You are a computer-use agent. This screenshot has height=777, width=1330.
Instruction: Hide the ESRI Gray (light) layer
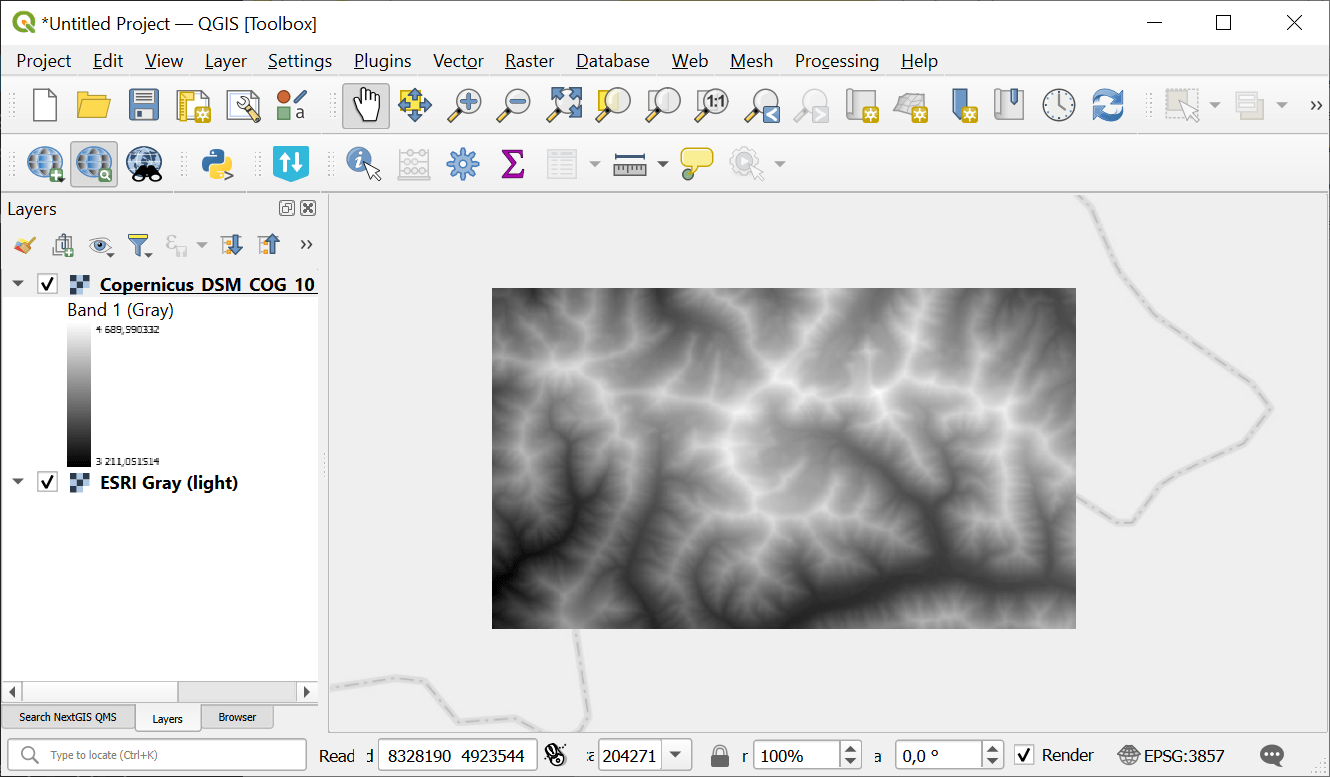(x=47, y=482)
